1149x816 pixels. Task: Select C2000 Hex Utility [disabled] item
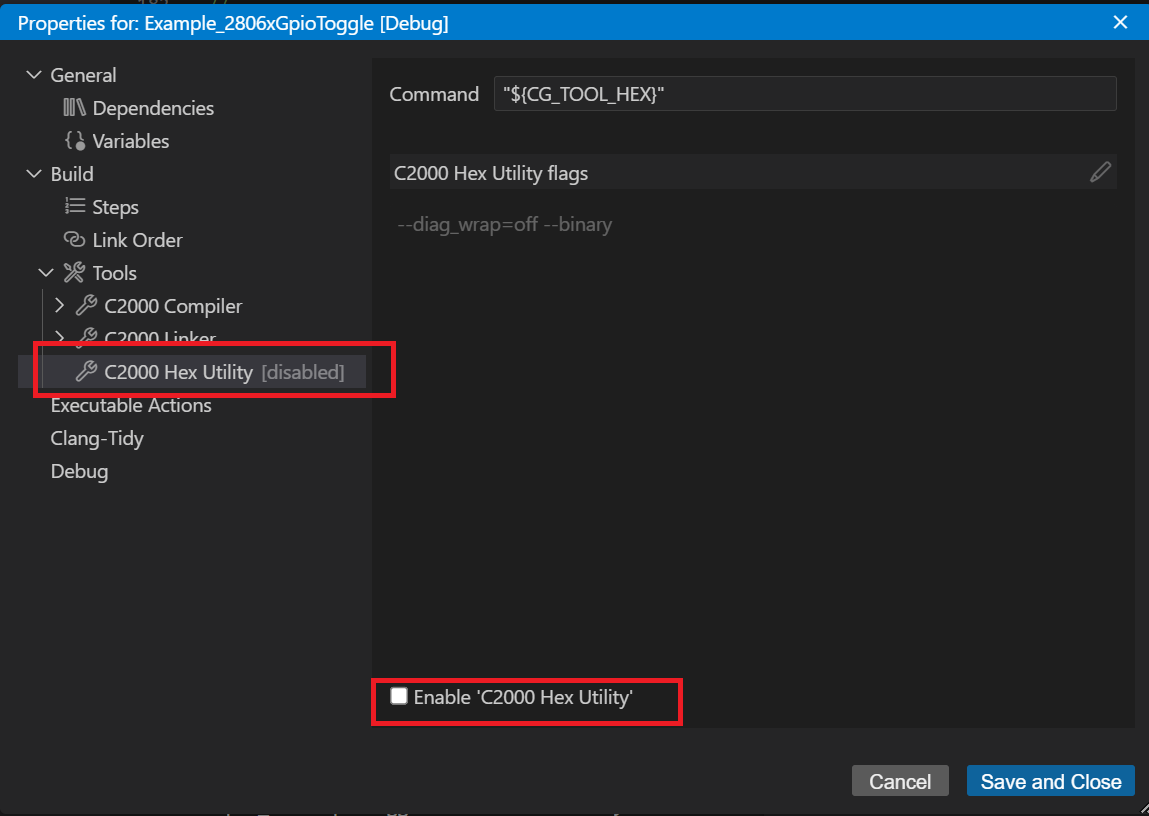click(x=192, y=371)
